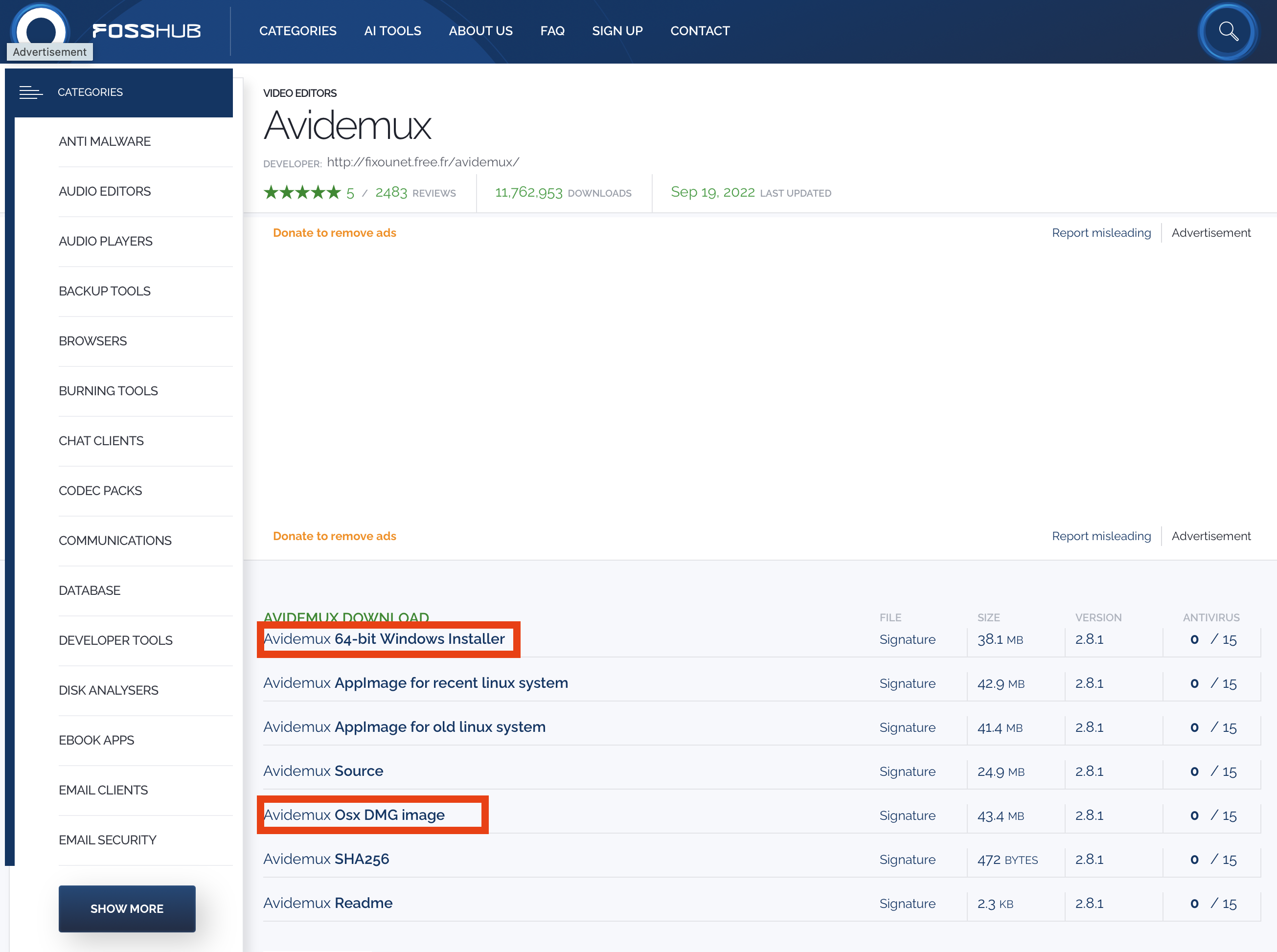Open Signature for Avidemux Source
This screenshot has height=952, width=1277.
[907, 771]
